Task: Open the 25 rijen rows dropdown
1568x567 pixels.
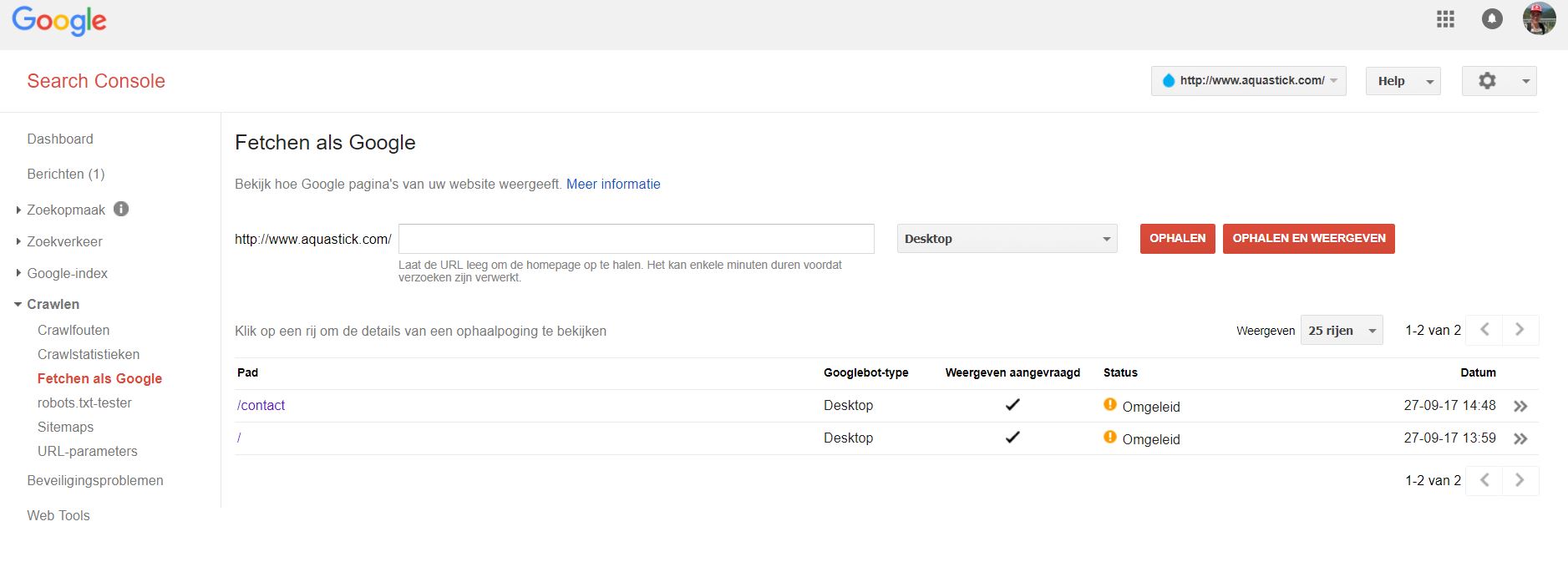Action: (1341, 331)
